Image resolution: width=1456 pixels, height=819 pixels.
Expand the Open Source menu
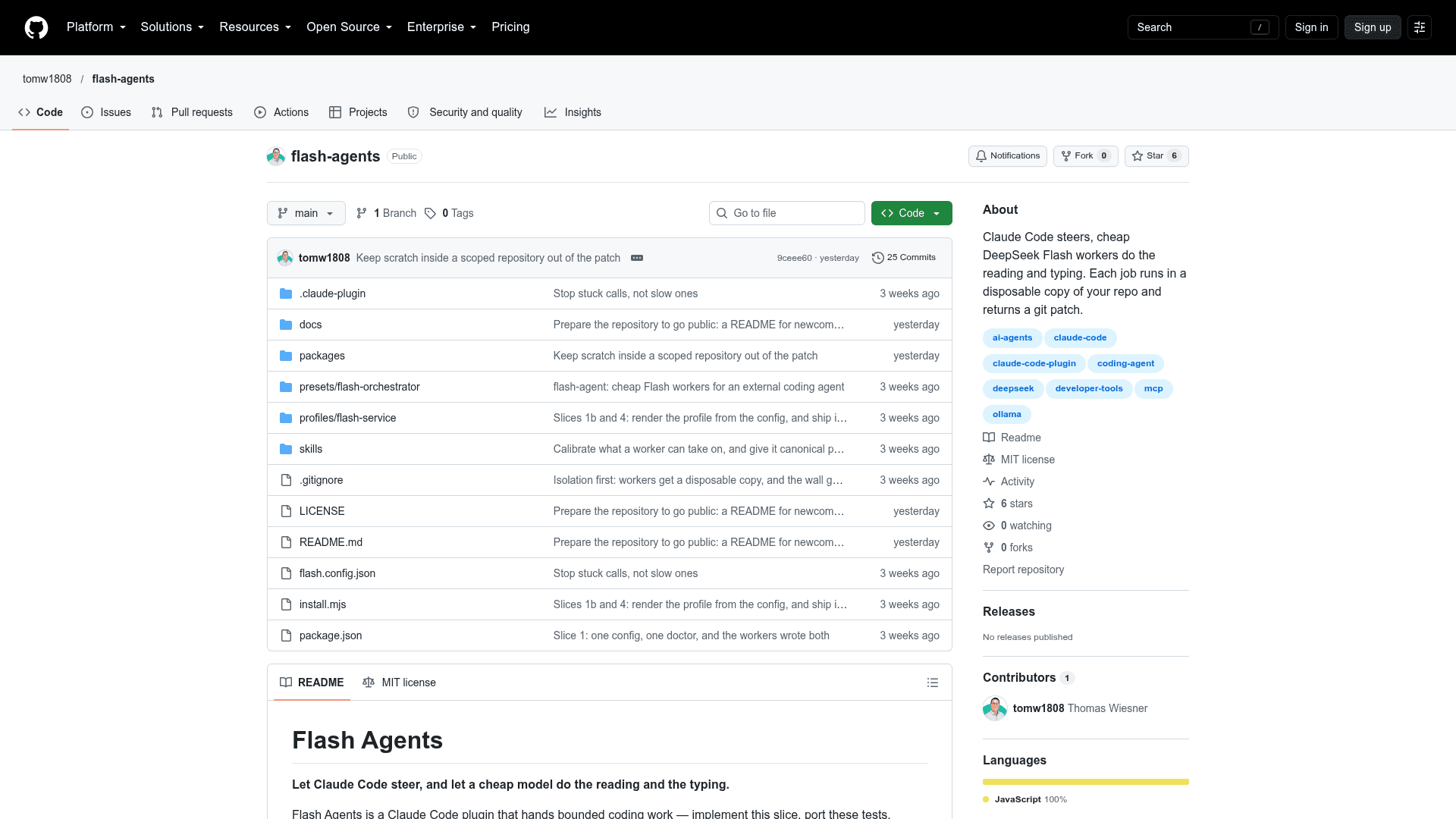click(350, 27)
